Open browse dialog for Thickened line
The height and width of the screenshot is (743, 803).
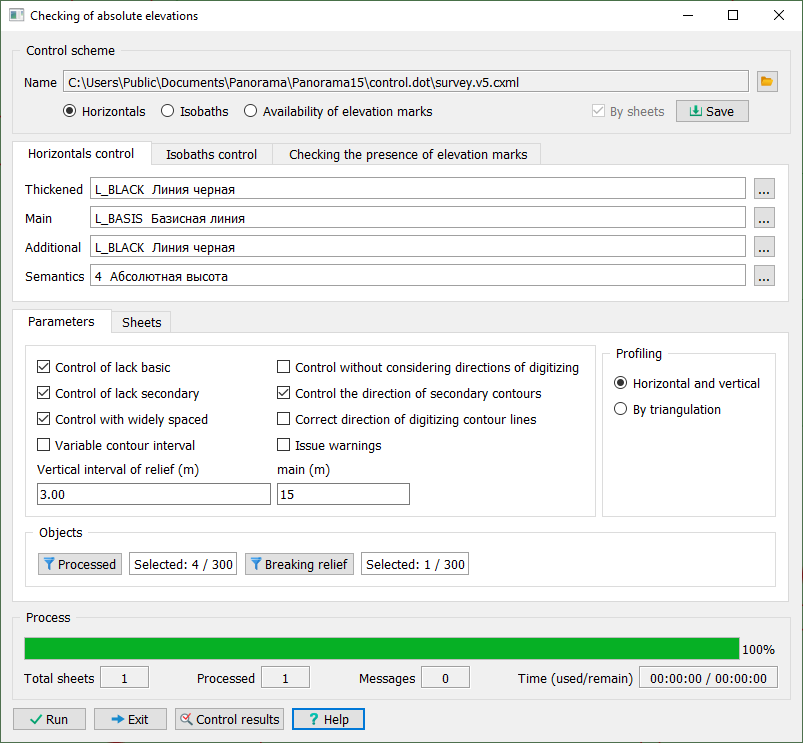click(x=765, y=189)
